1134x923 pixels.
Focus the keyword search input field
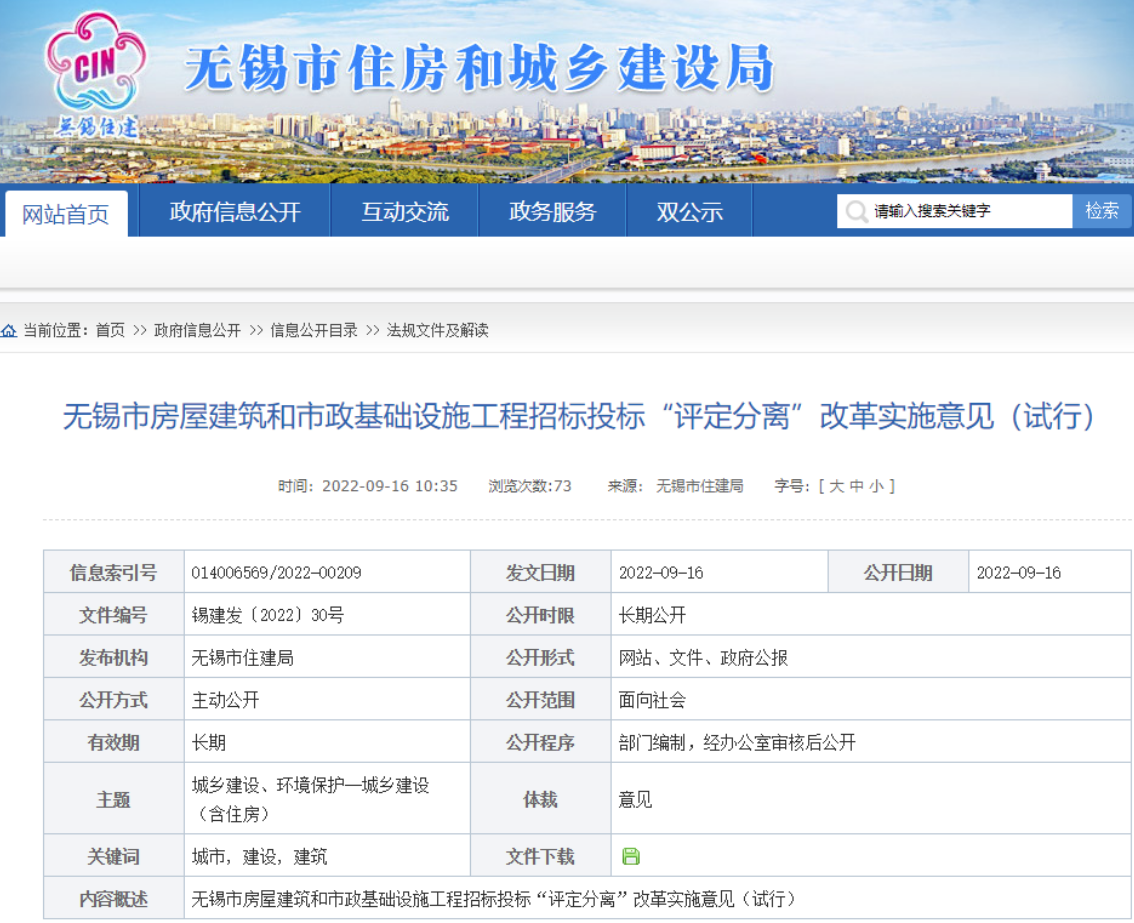[x=968, y=212]
